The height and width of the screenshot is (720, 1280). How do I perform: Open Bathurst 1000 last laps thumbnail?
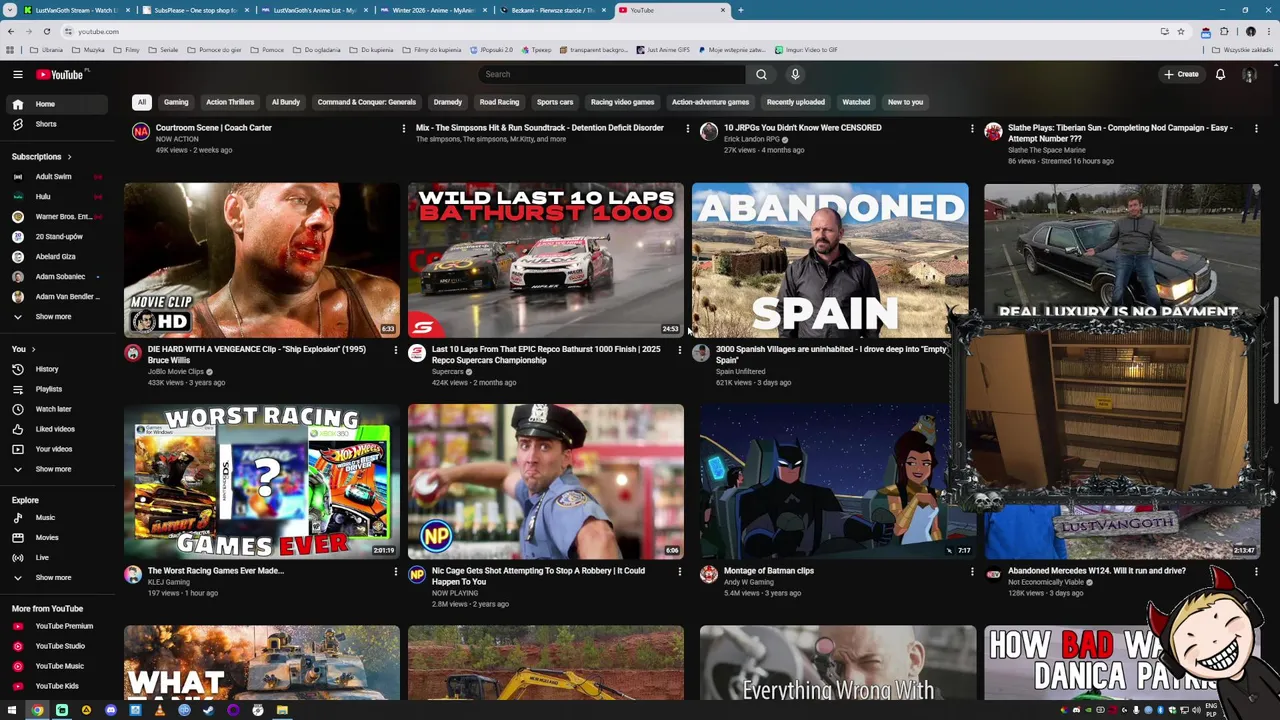coord(546,260)
